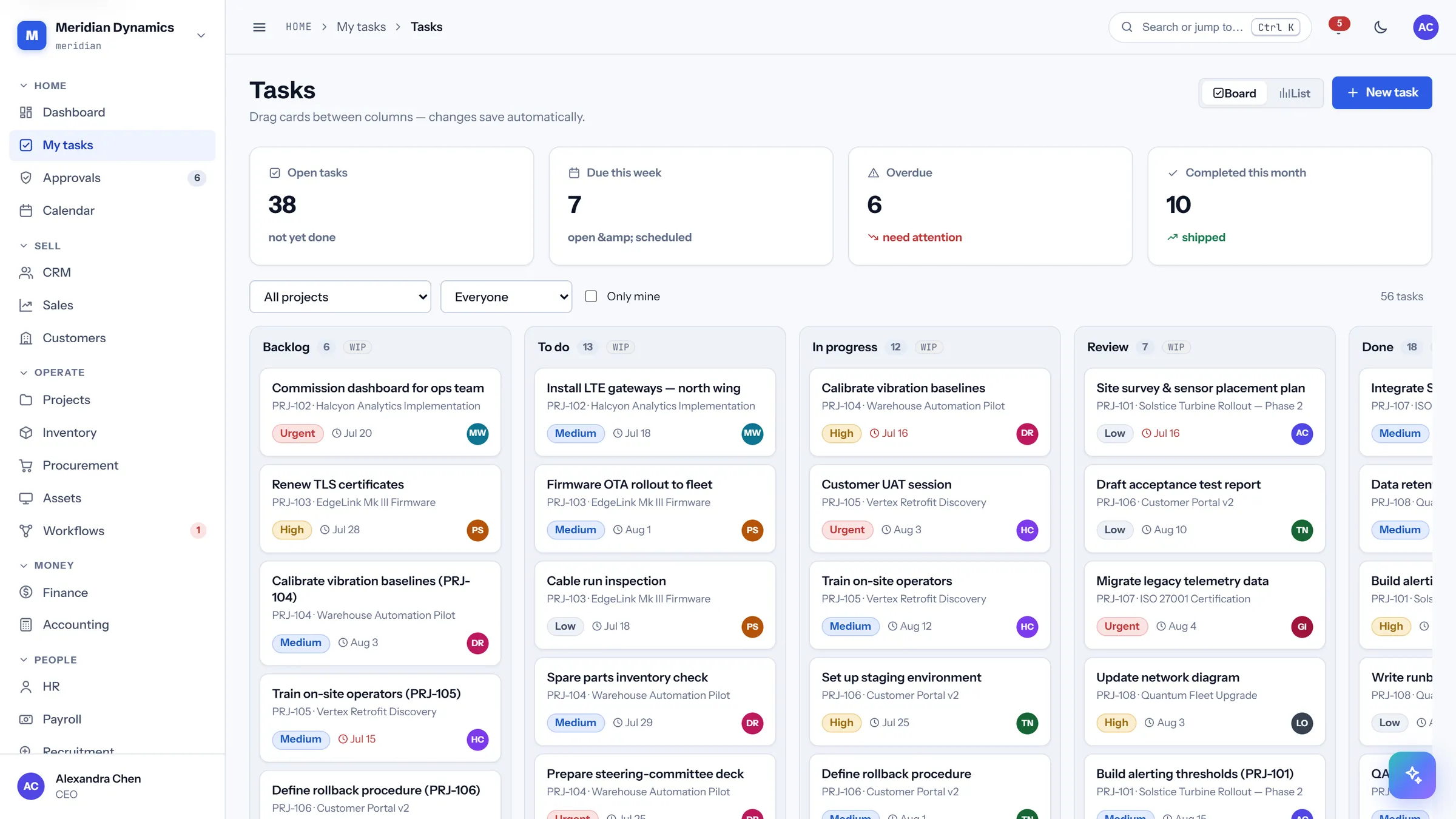Open the Dashboard sidebar icon

(25, 112)
